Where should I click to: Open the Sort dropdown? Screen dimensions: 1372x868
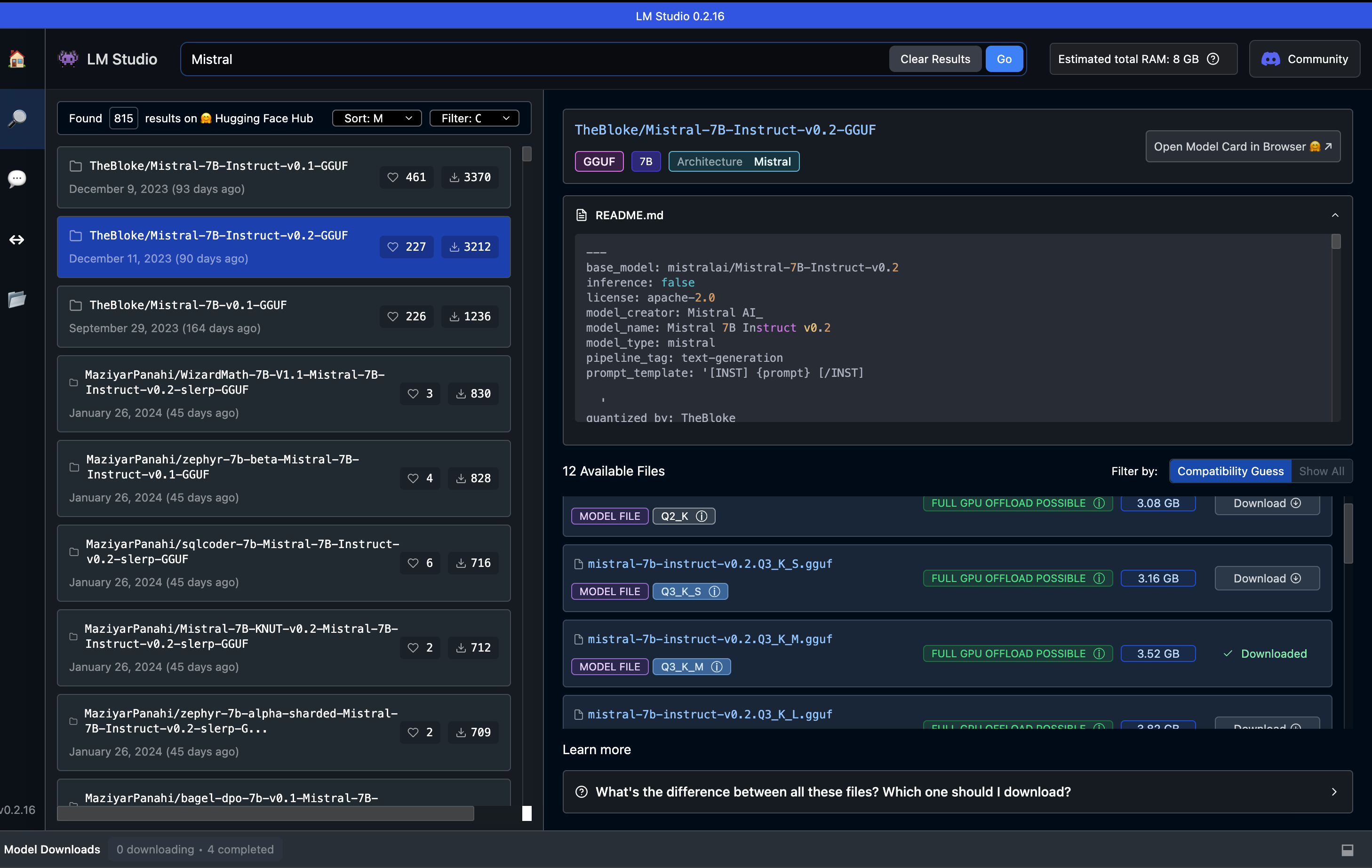point(376,118)
